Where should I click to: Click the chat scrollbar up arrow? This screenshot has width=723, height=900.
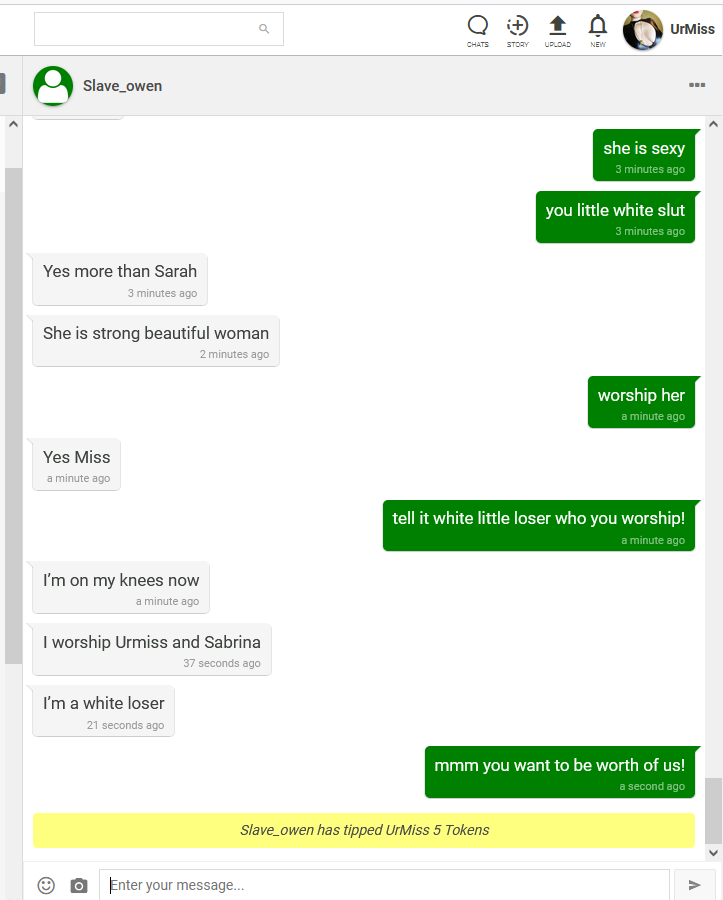[713, 124]
